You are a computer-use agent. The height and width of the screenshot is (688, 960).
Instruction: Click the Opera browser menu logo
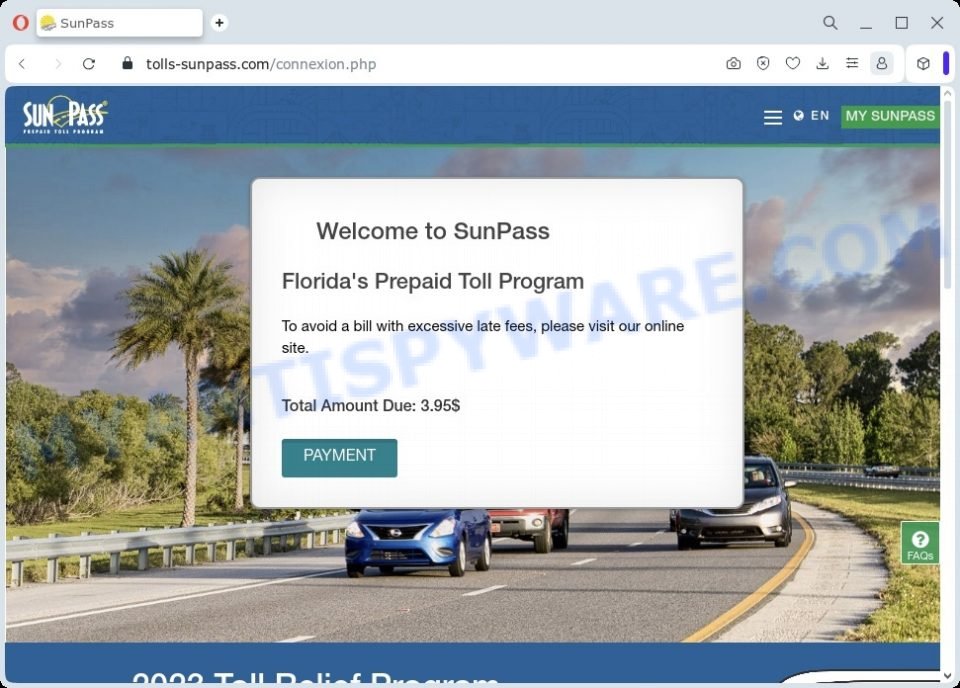[21, 23]
